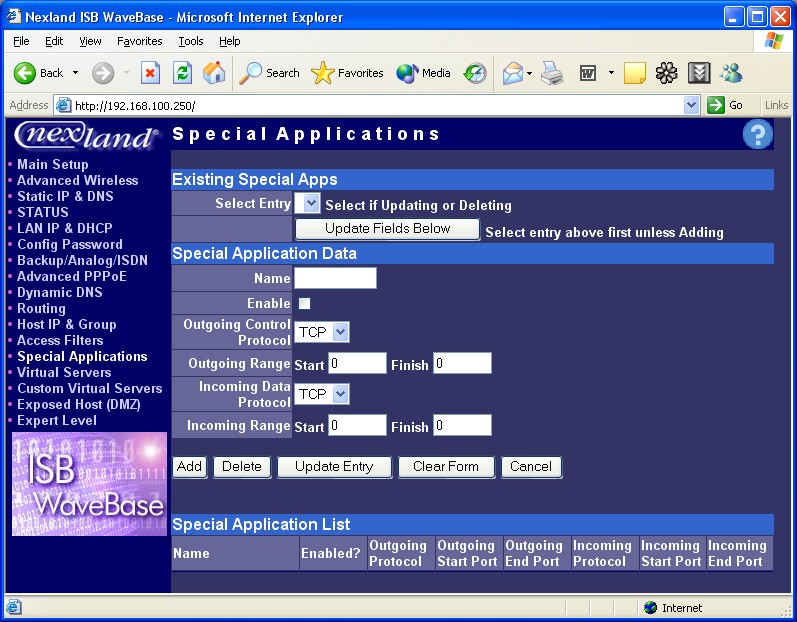
Task: Open the View menu
Action: pyautogui.click(x=90, y=41)
